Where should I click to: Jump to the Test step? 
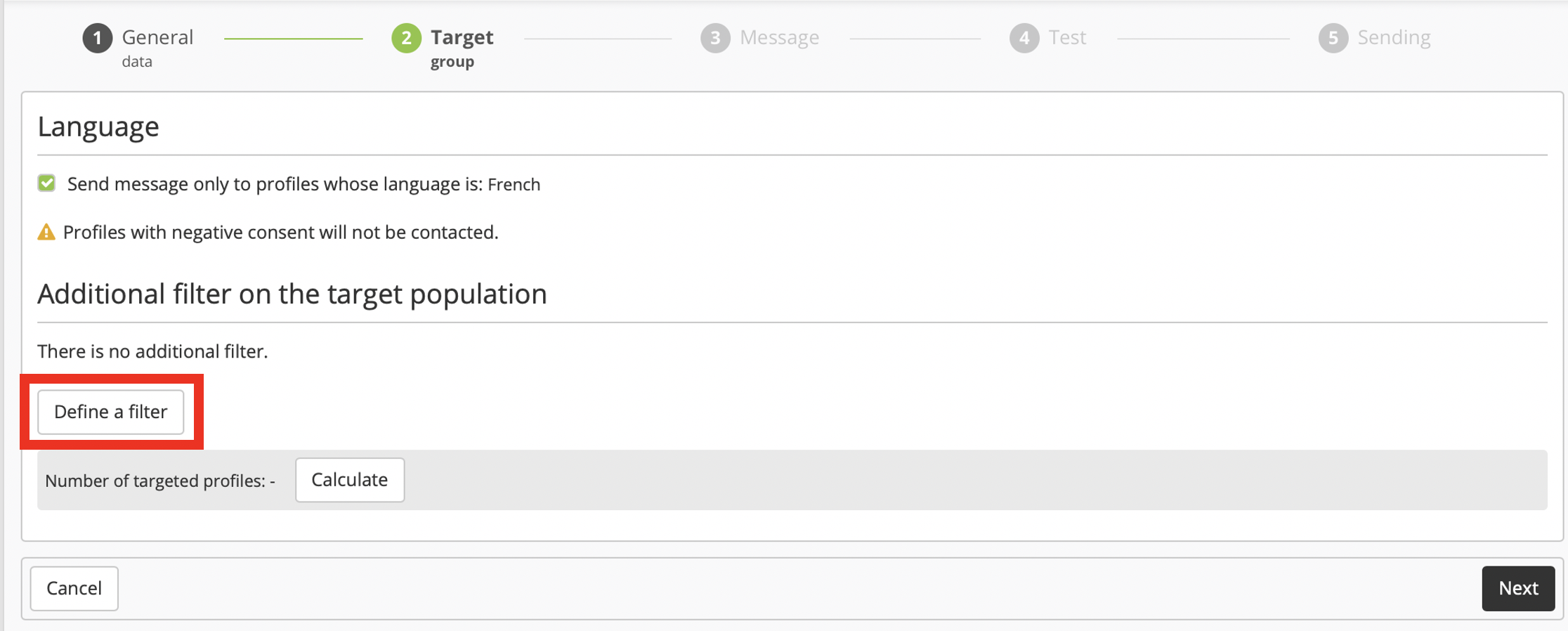click(x=1067, y=37)
